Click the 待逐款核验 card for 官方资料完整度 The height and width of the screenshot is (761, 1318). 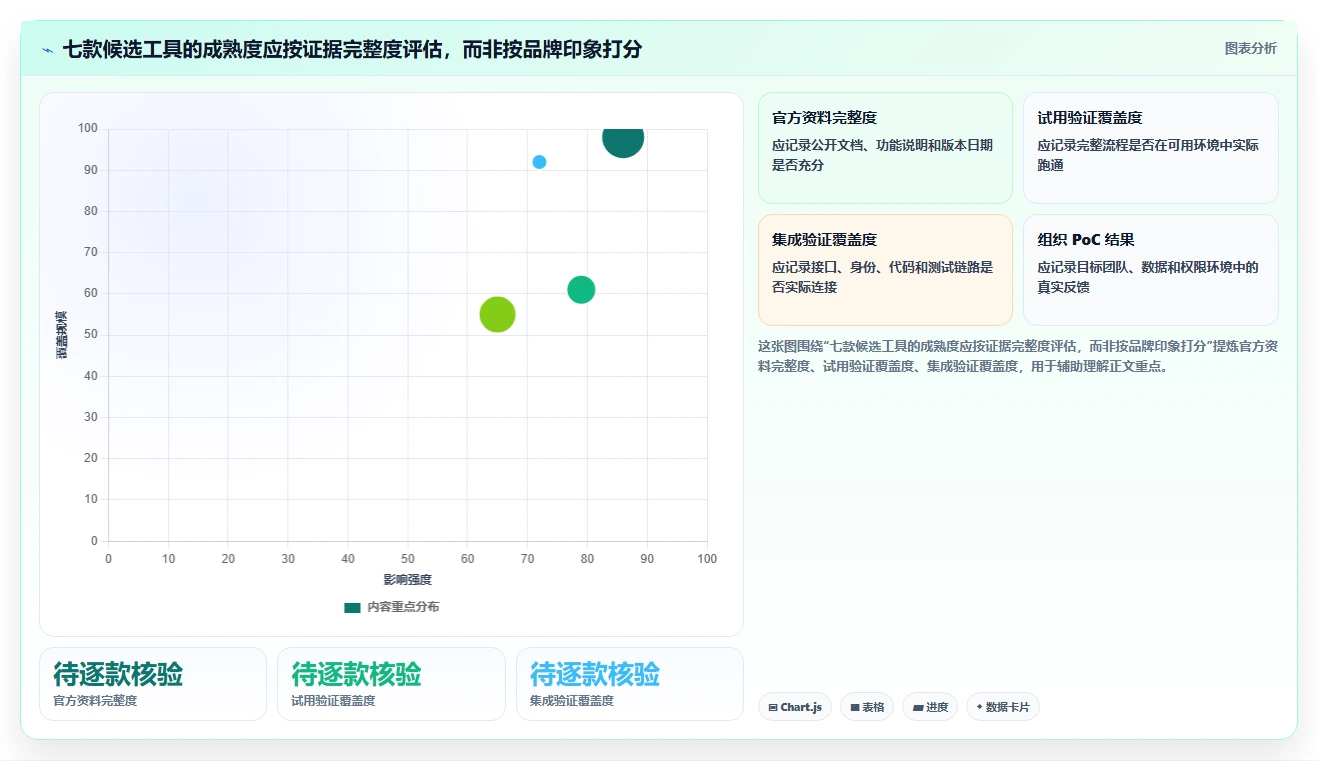point(153,684)
